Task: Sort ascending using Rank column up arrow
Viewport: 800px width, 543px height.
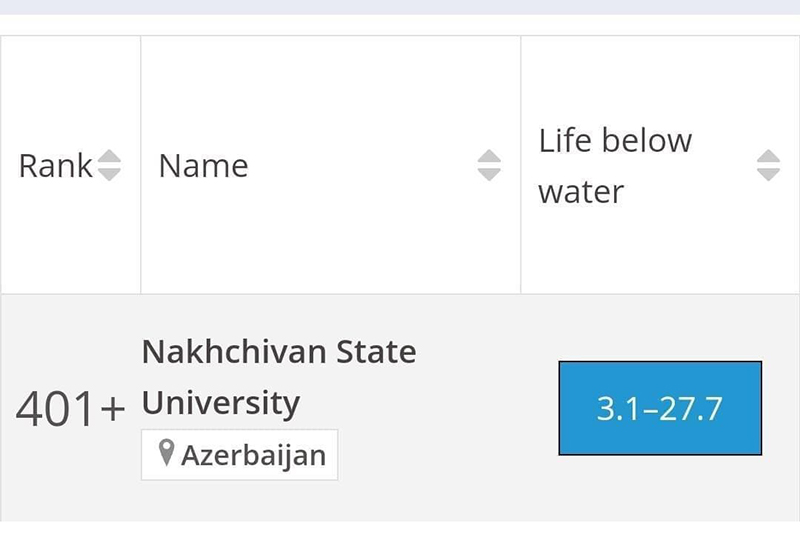Action: (x=109, y=157)
